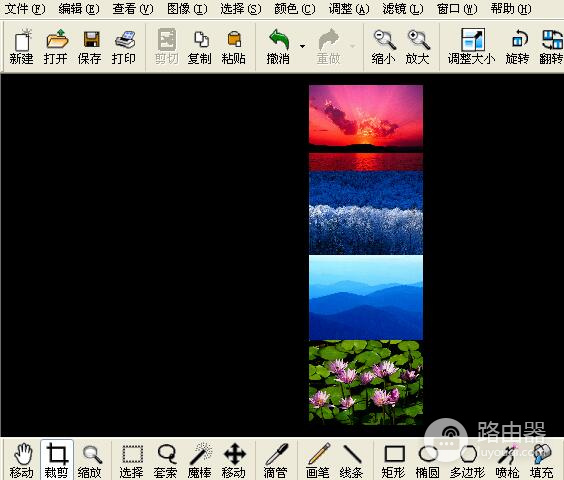Select the 滴管 eyedropper tool
Image resolution: width=564 pixels, height=480 pixels.
[x=276, y=460]
